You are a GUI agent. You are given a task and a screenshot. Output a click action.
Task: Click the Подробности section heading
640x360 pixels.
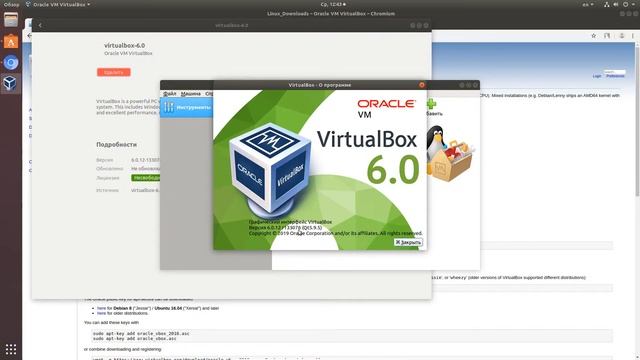pos(117,144)
